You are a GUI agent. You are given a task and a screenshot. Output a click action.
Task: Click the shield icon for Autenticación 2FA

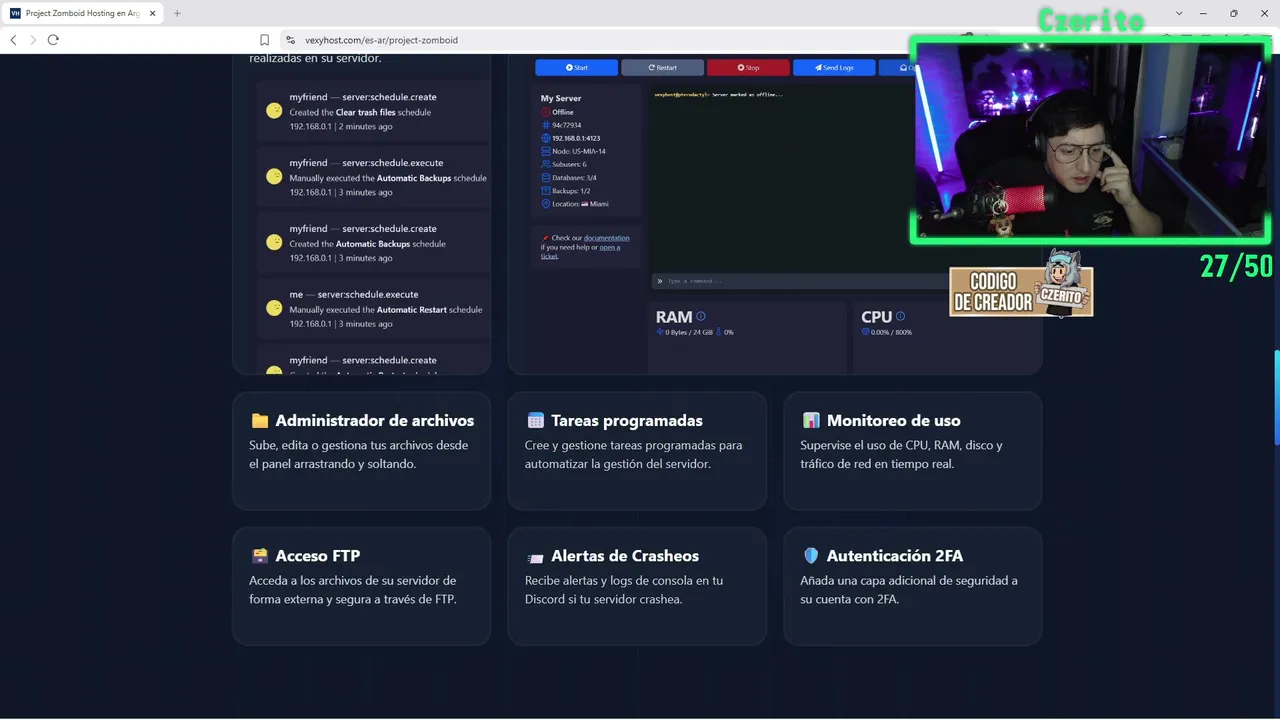(811, 556)
